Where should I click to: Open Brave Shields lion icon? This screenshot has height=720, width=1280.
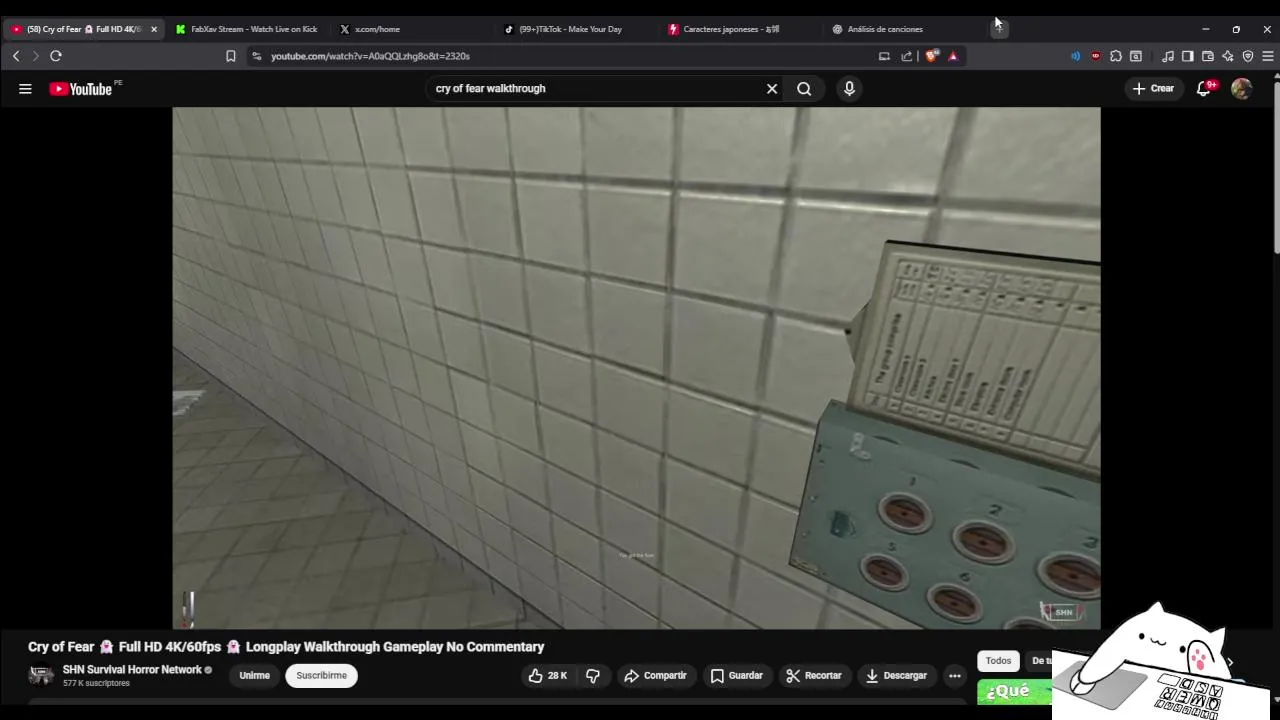(x=932, y=56)
